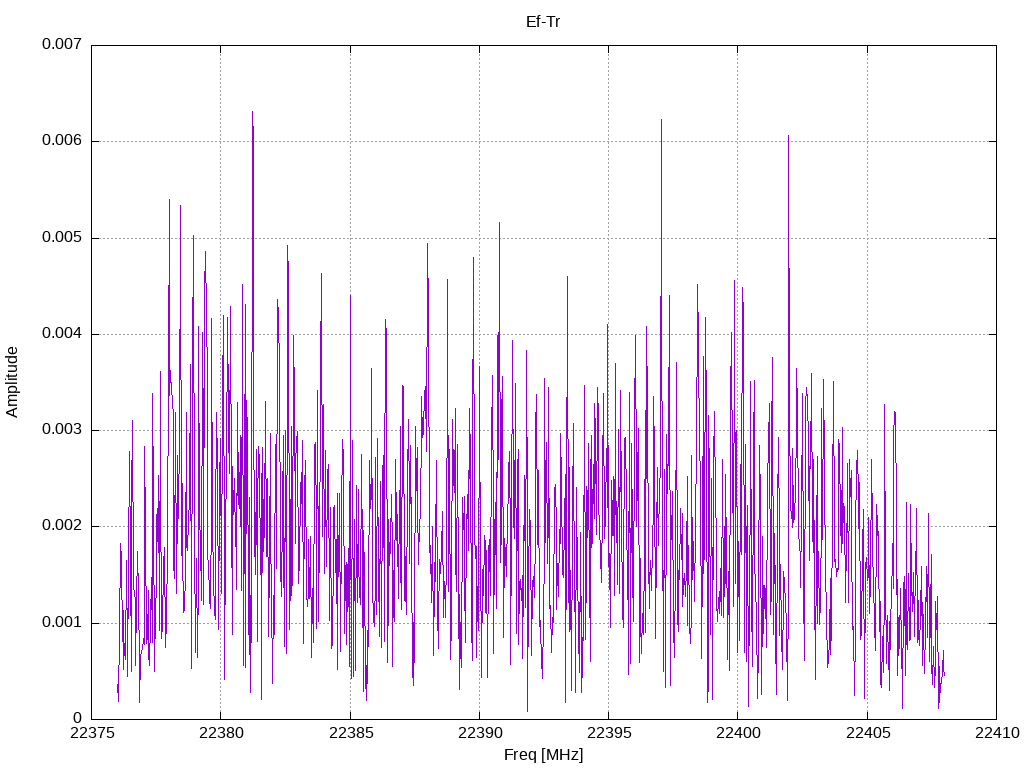
Task: Select the 0.006 y-axis tick label
Action: 62,140
